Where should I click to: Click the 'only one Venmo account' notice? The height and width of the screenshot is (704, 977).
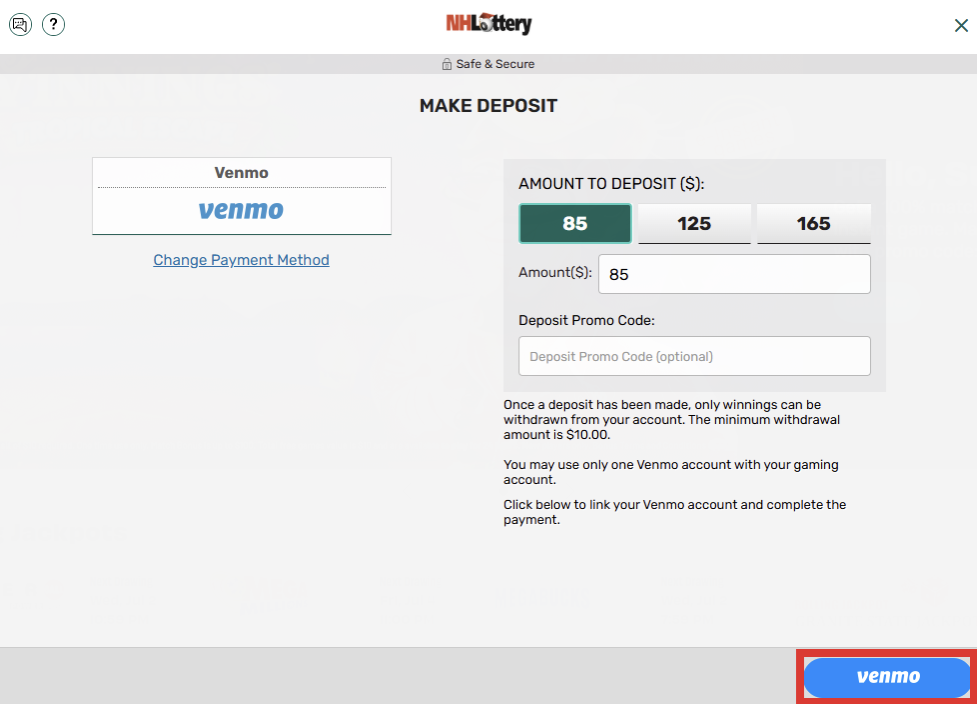pos(671,472)
